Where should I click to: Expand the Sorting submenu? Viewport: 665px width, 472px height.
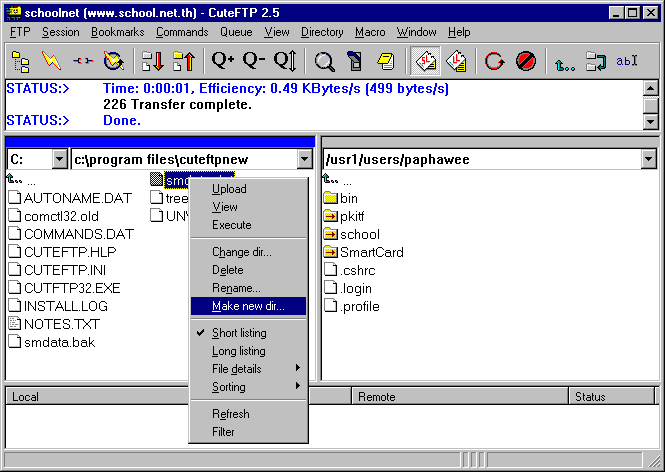[248, 387]
